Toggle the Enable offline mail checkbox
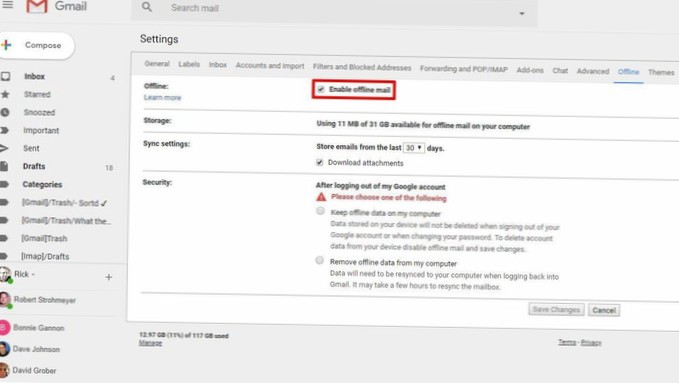 point(320,89)
